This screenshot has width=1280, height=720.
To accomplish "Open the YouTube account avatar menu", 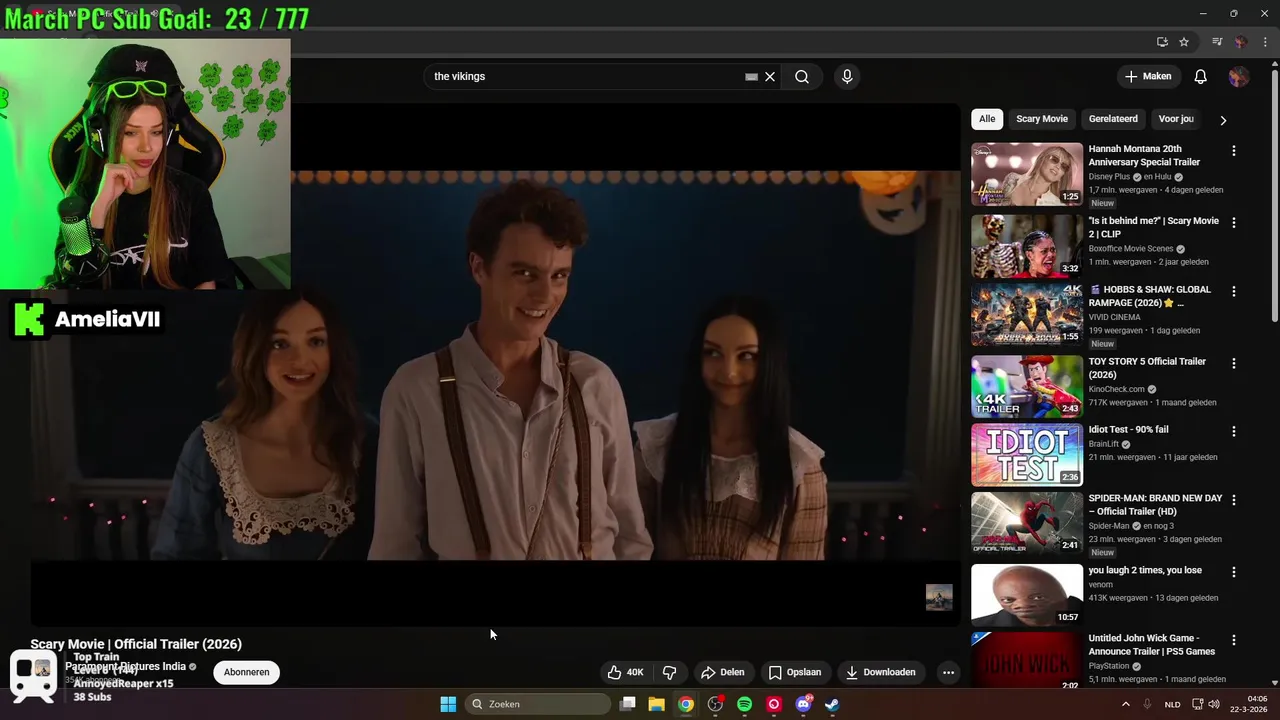I will [1239, 77].
